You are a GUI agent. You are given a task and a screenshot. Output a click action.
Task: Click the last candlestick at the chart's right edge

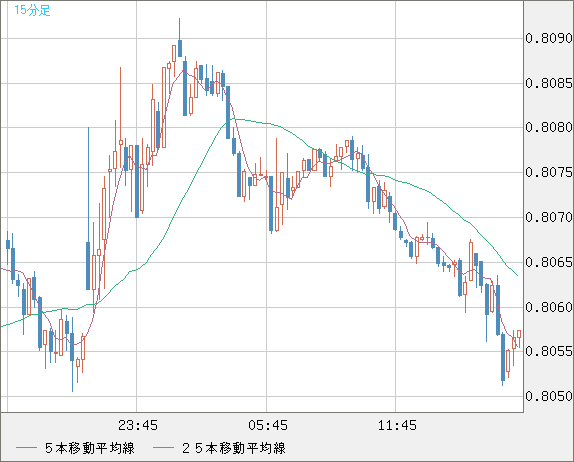pos(519,338)
